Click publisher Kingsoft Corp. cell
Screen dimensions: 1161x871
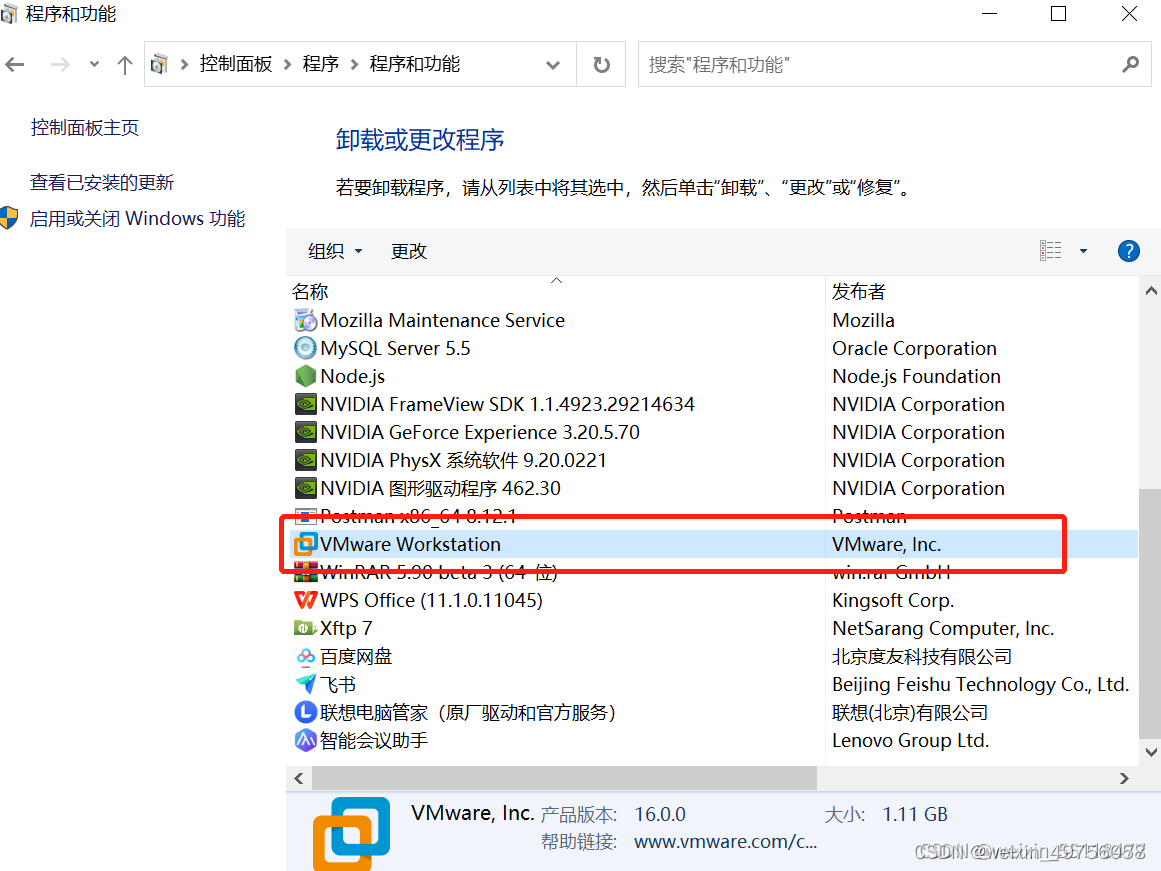893,600
